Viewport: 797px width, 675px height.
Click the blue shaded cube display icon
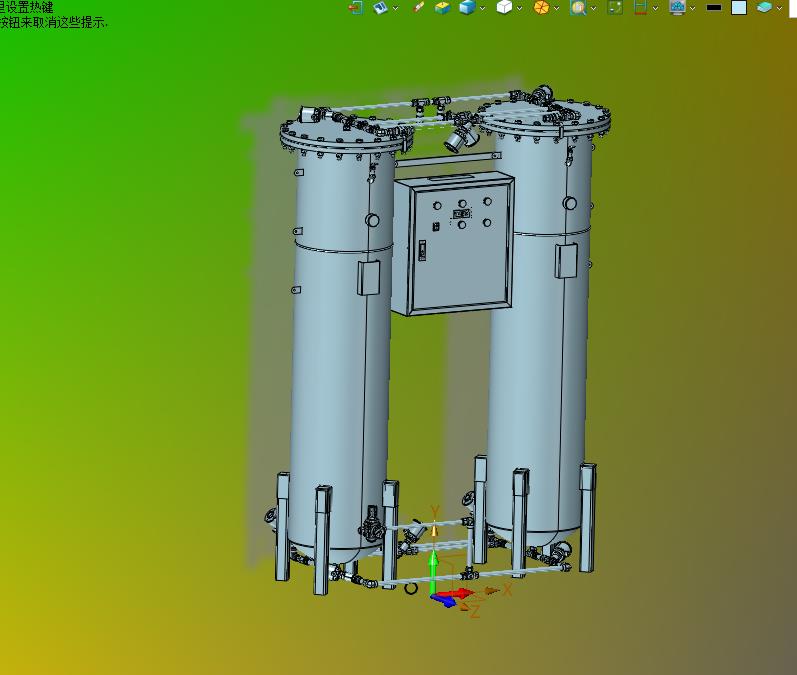point(467,7)
